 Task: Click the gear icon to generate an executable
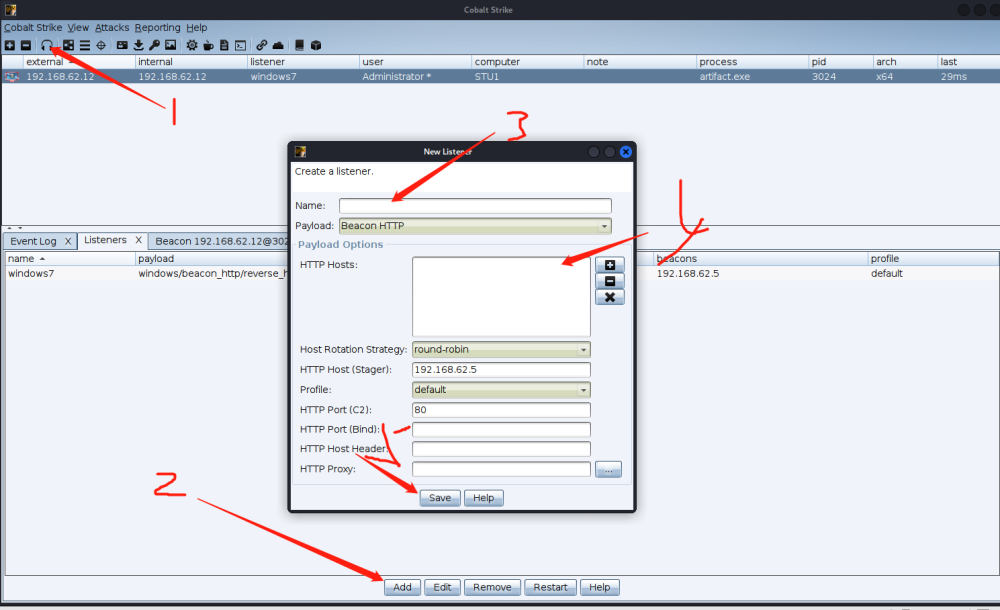click(x=192, y=45)
